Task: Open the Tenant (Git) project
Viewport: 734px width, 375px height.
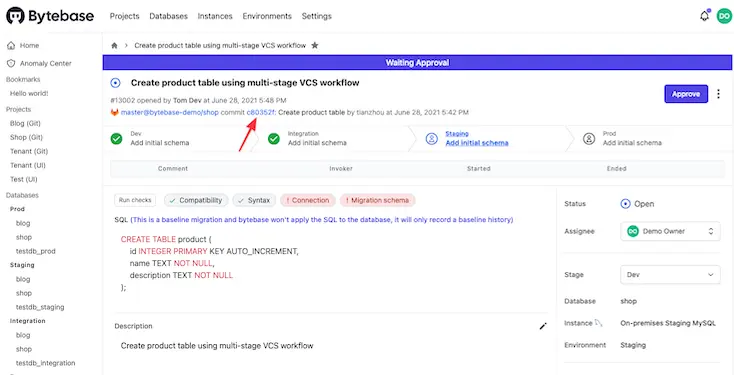Action: coord(29,151)
